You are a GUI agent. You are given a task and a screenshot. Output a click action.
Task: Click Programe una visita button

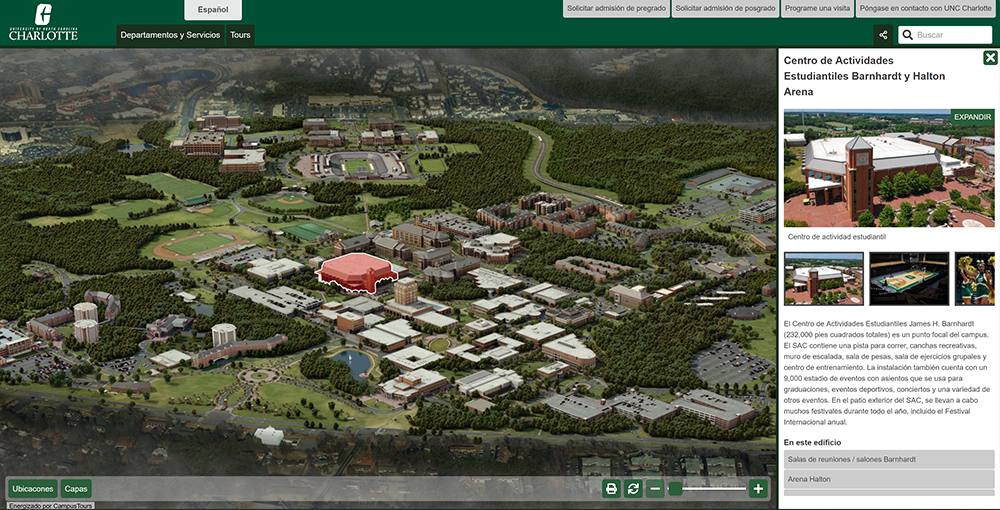[817, 8]
